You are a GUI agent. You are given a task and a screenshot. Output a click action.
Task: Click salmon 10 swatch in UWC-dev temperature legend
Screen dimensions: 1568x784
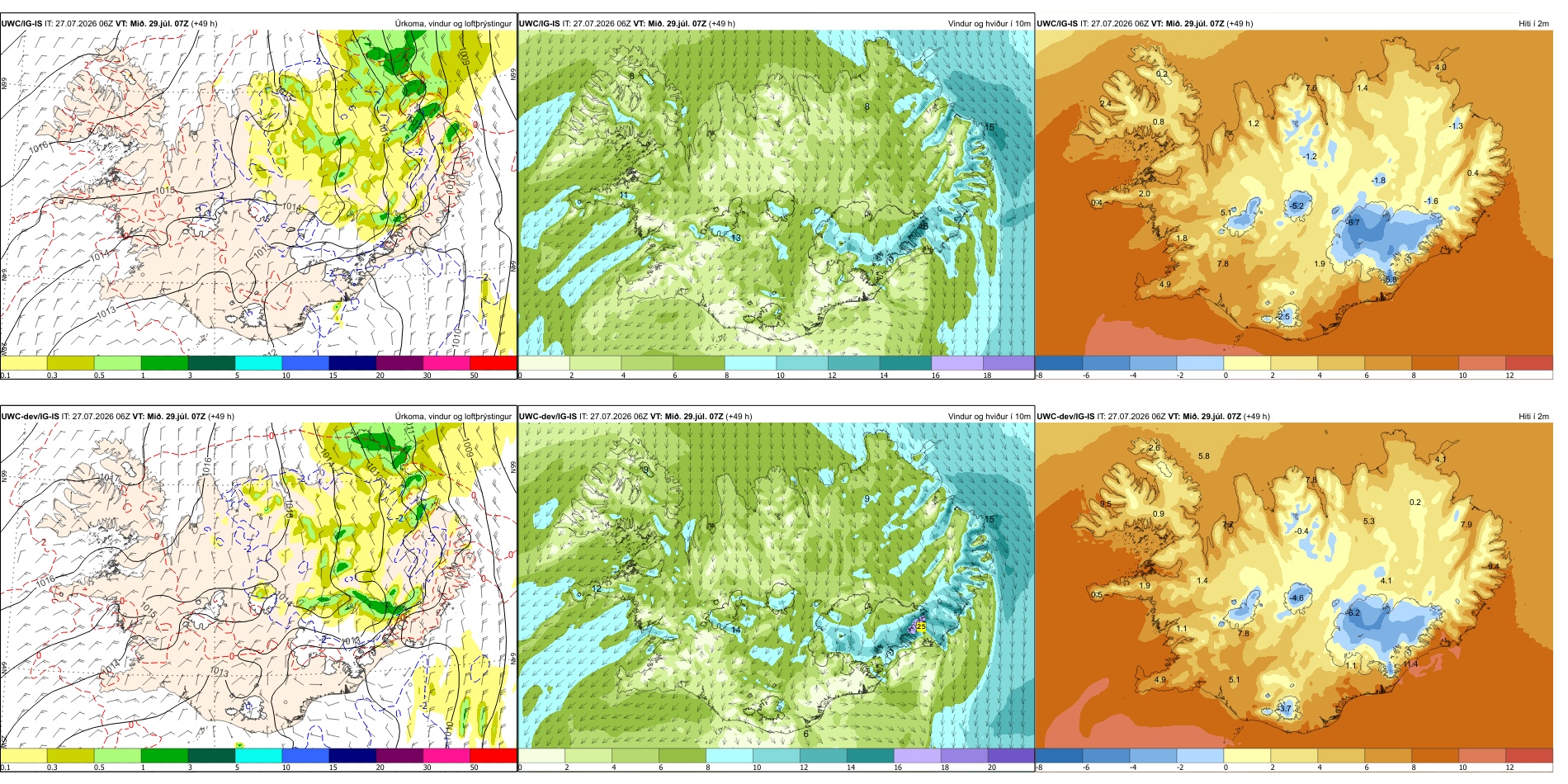(x=1482, y=756)
